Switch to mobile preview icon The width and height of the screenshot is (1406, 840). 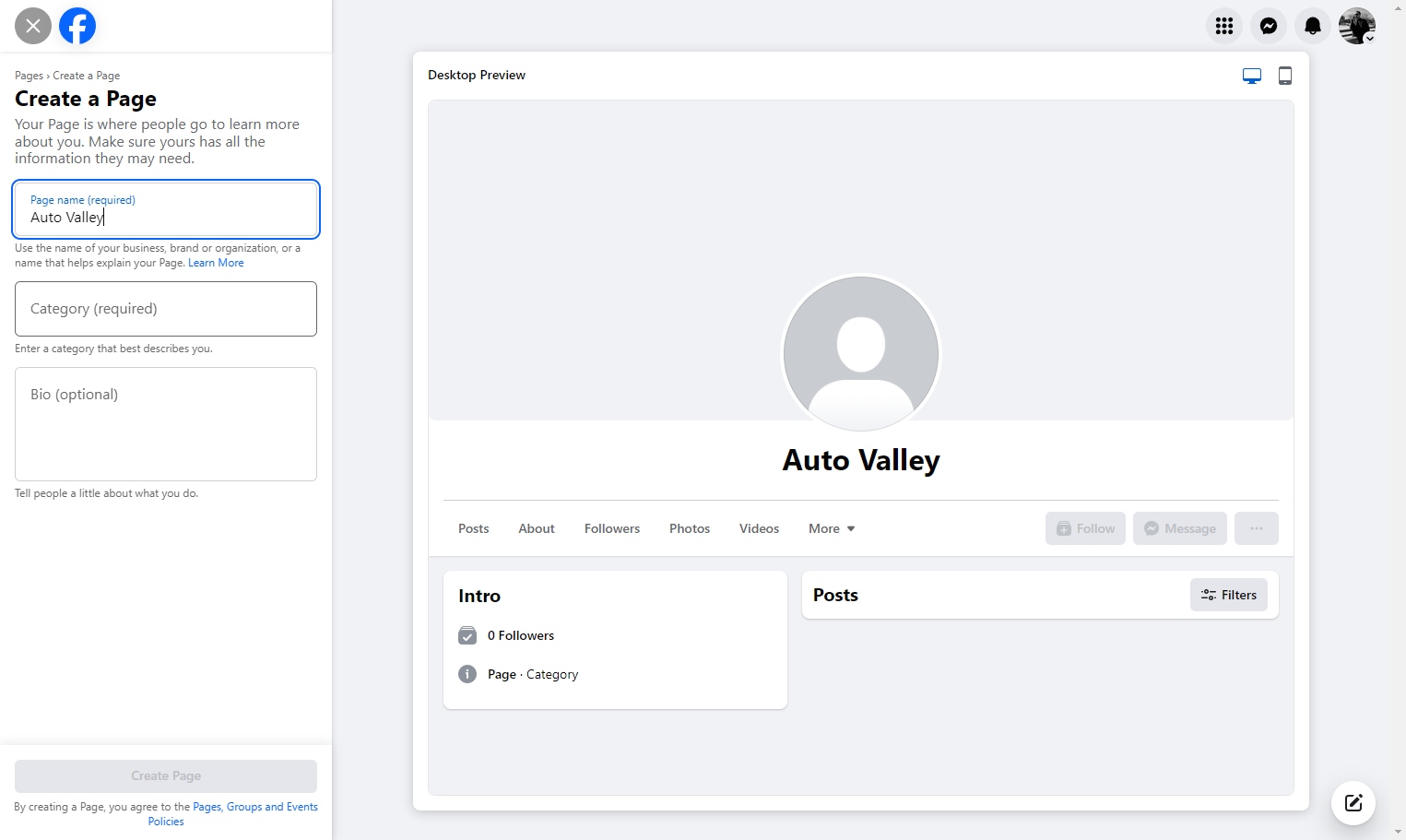tap(1285, 76)
